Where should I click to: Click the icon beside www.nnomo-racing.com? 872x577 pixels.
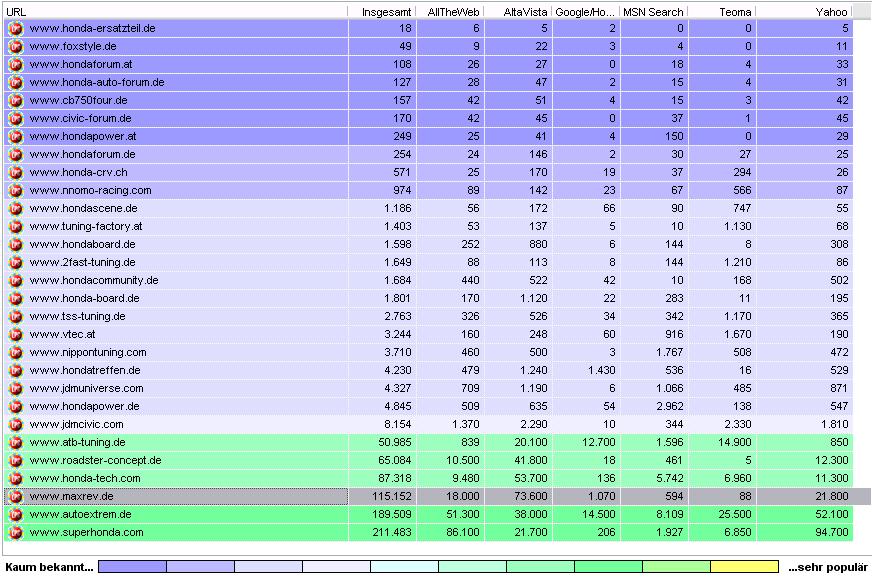(15, 191)
